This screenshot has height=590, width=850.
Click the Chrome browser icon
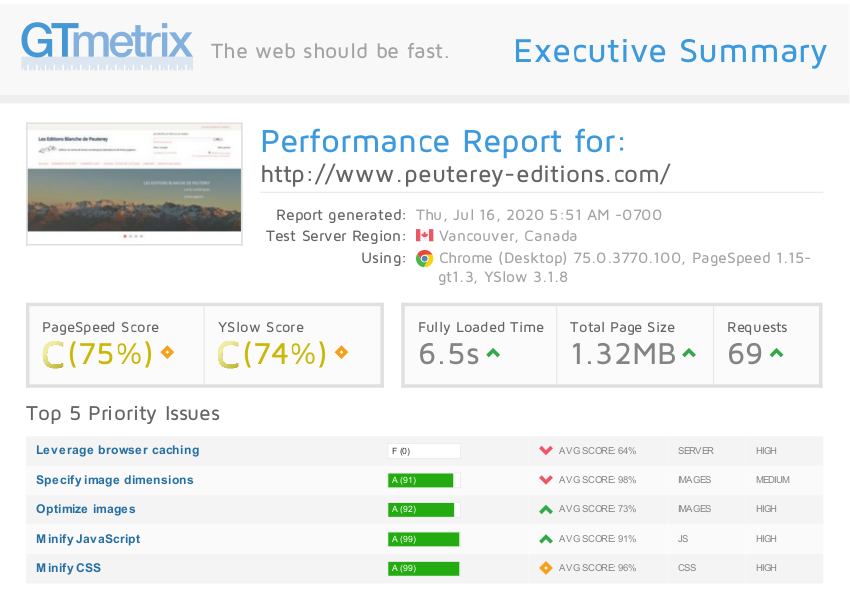(424, 258)
